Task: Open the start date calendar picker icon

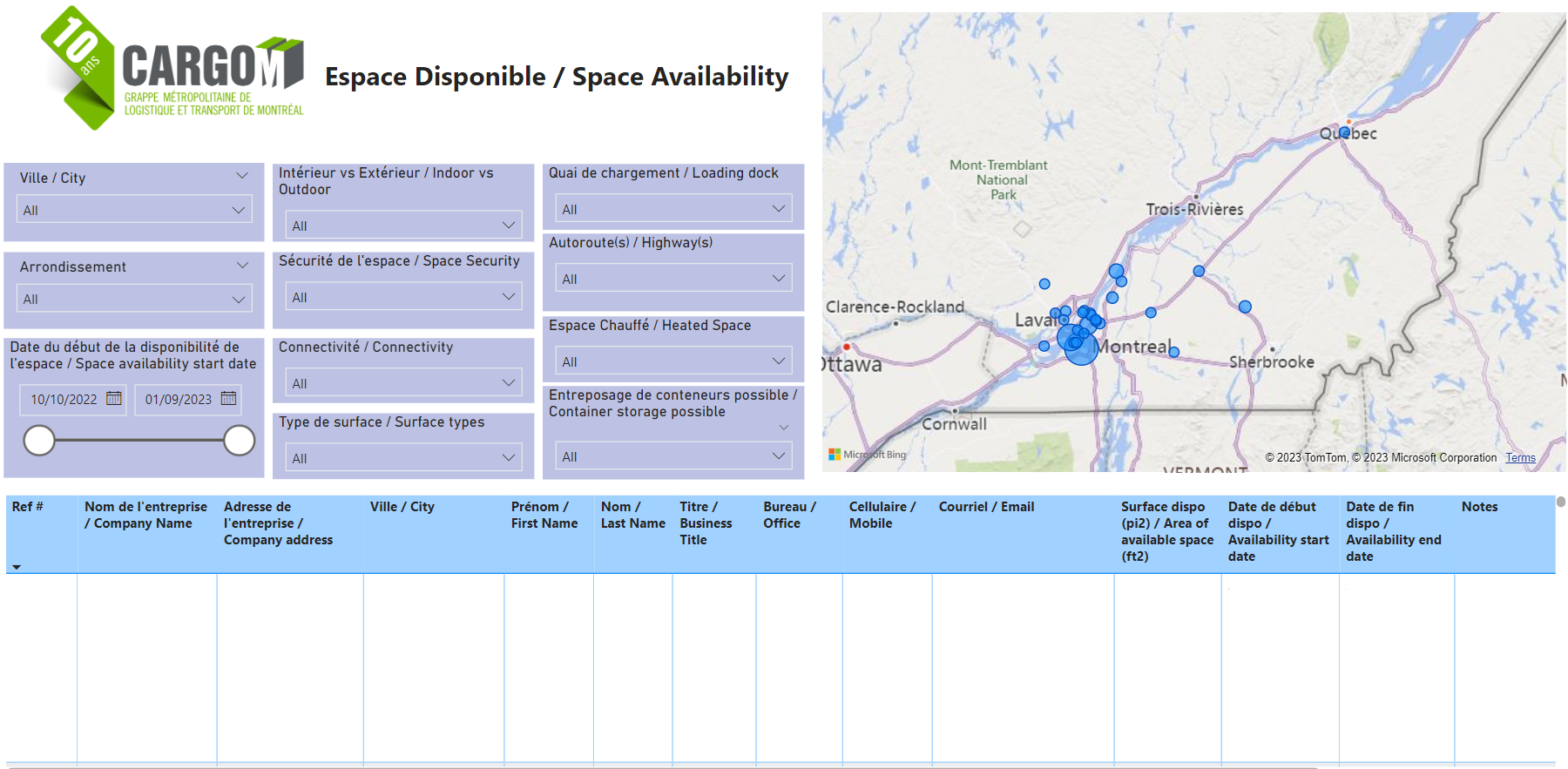Action: pyautogui.click(x=114, y=399)
